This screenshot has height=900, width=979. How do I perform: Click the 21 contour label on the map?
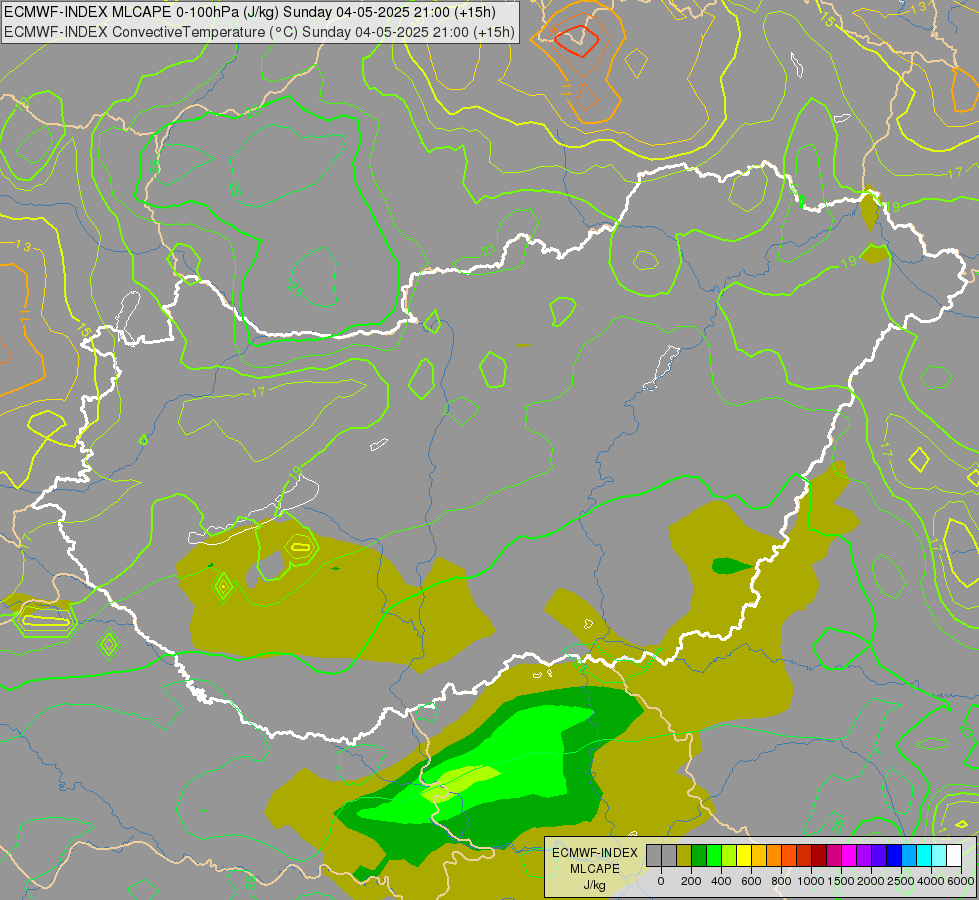[x=489, y=250]
